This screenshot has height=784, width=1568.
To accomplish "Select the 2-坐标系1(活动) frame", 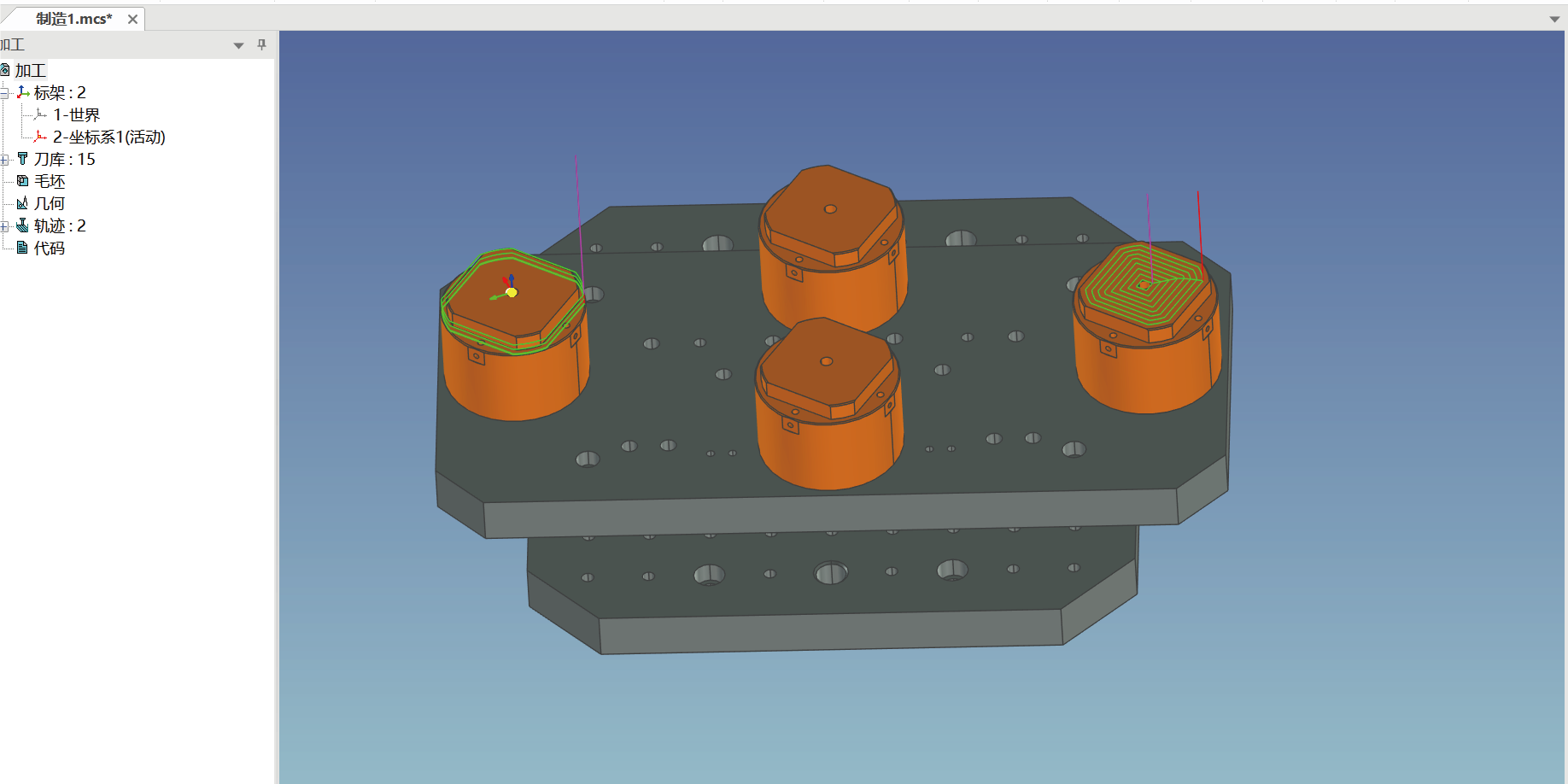I will click(109, 137).
